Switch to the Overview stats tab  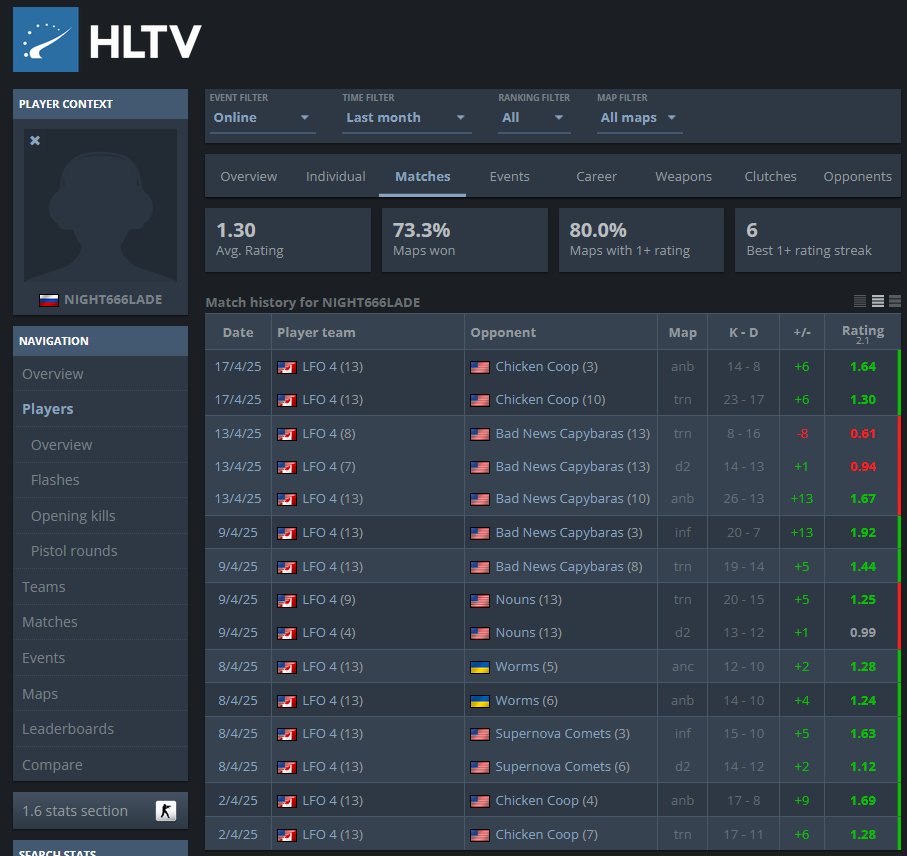point(249,176)
